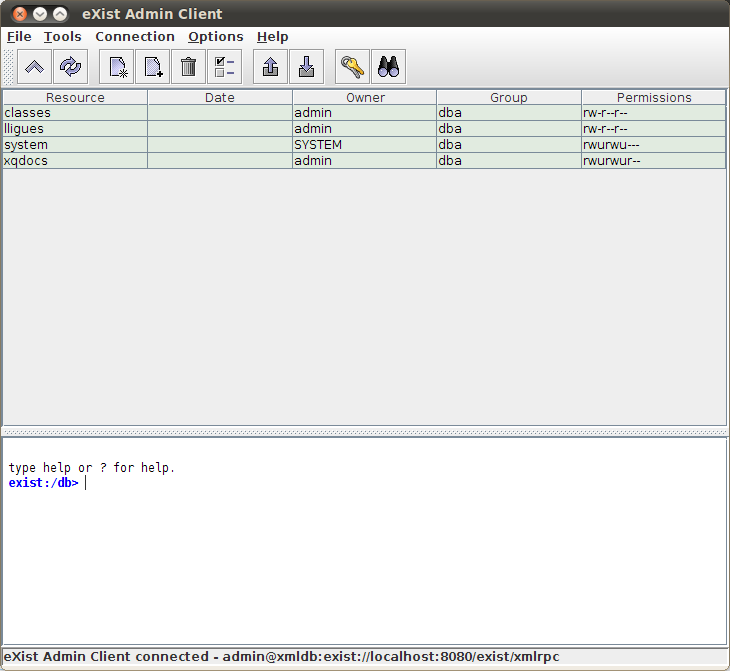The height and width of the screenshot is (671, 730).
Task: Click the Permissions column header
Action: pos(654,98)
